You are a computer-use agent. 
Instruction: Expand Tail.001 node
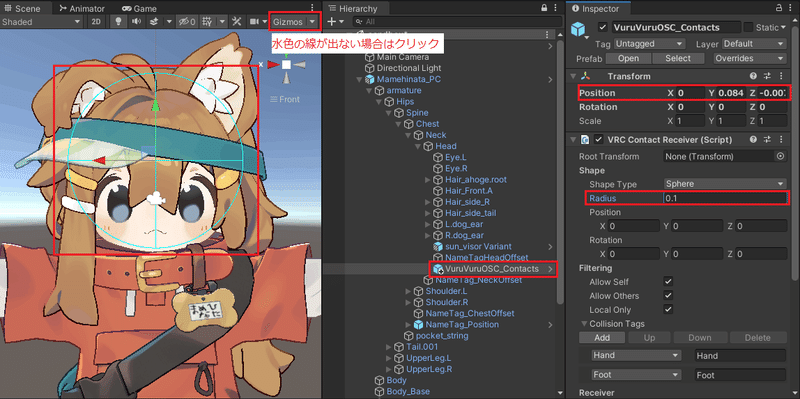click(x=389, y=347)
